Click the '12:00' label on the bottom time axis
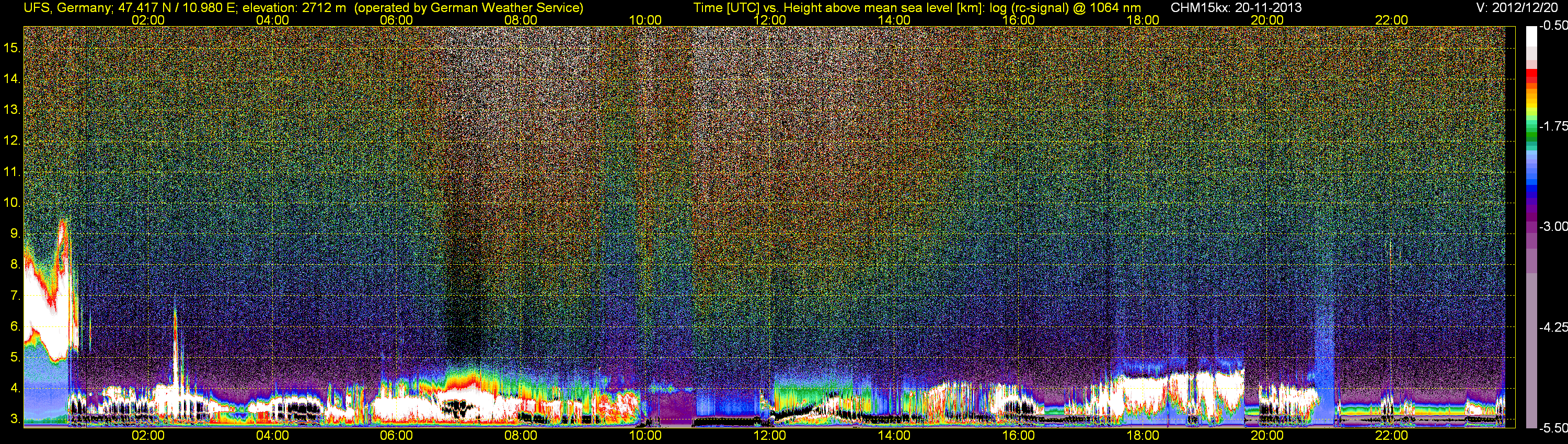Viewport: 1568px width, 444px height. 769,436
